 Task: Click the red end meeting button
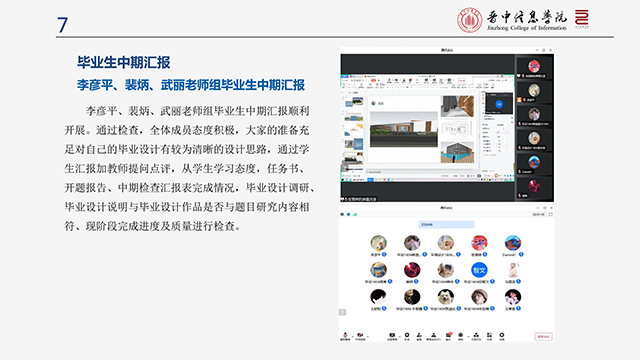tap(543, 337)
